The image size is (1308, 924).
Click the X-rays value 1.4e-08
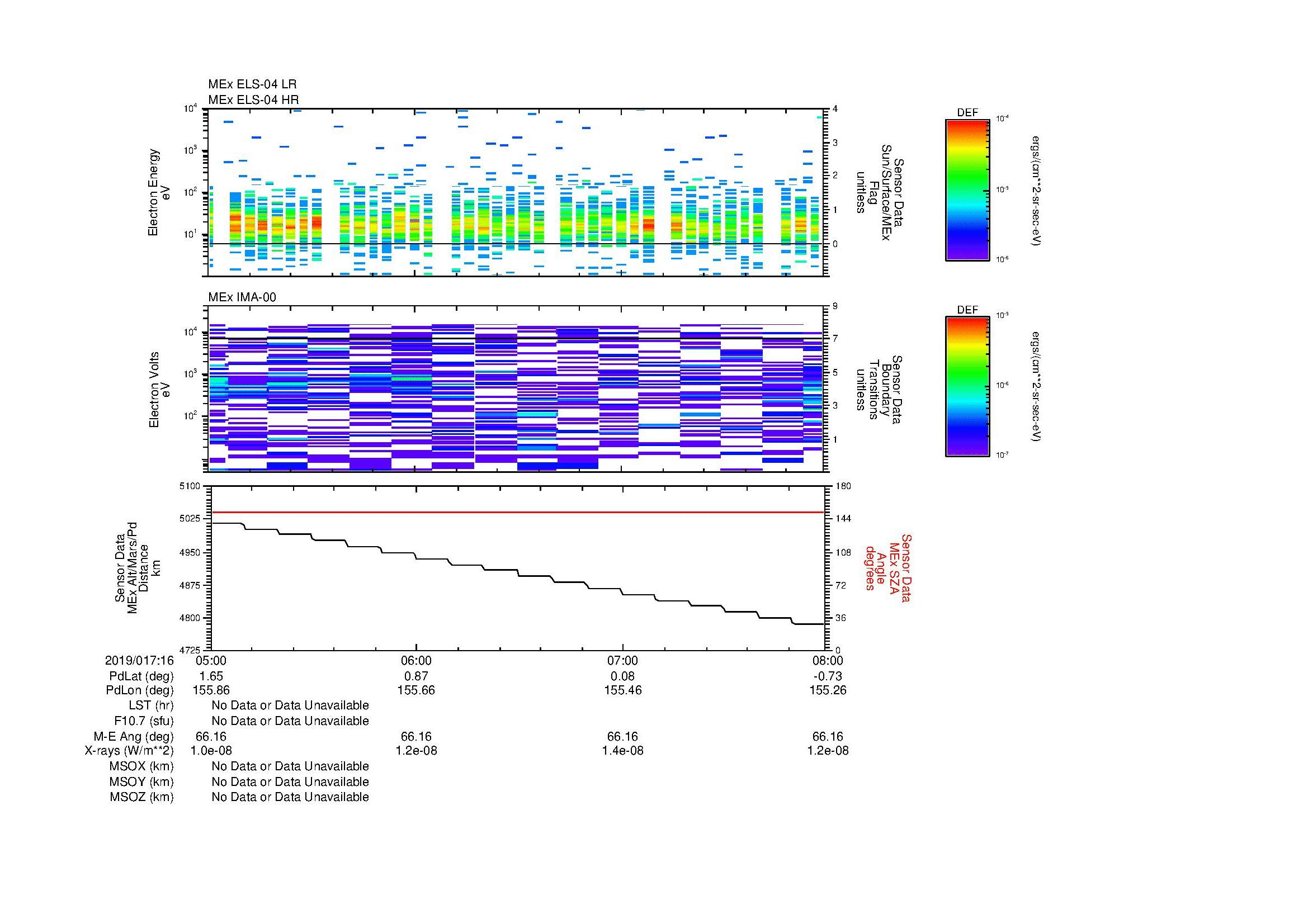coord(622,750)
